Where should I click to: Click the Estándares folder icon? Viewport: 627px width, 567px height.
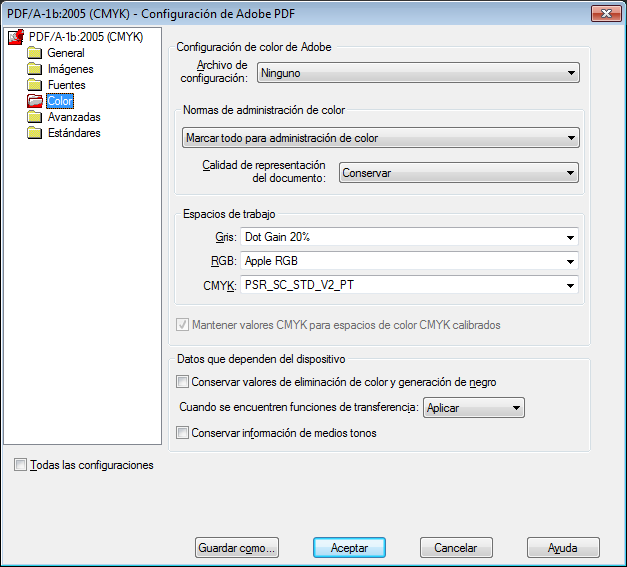pos(35,133)
